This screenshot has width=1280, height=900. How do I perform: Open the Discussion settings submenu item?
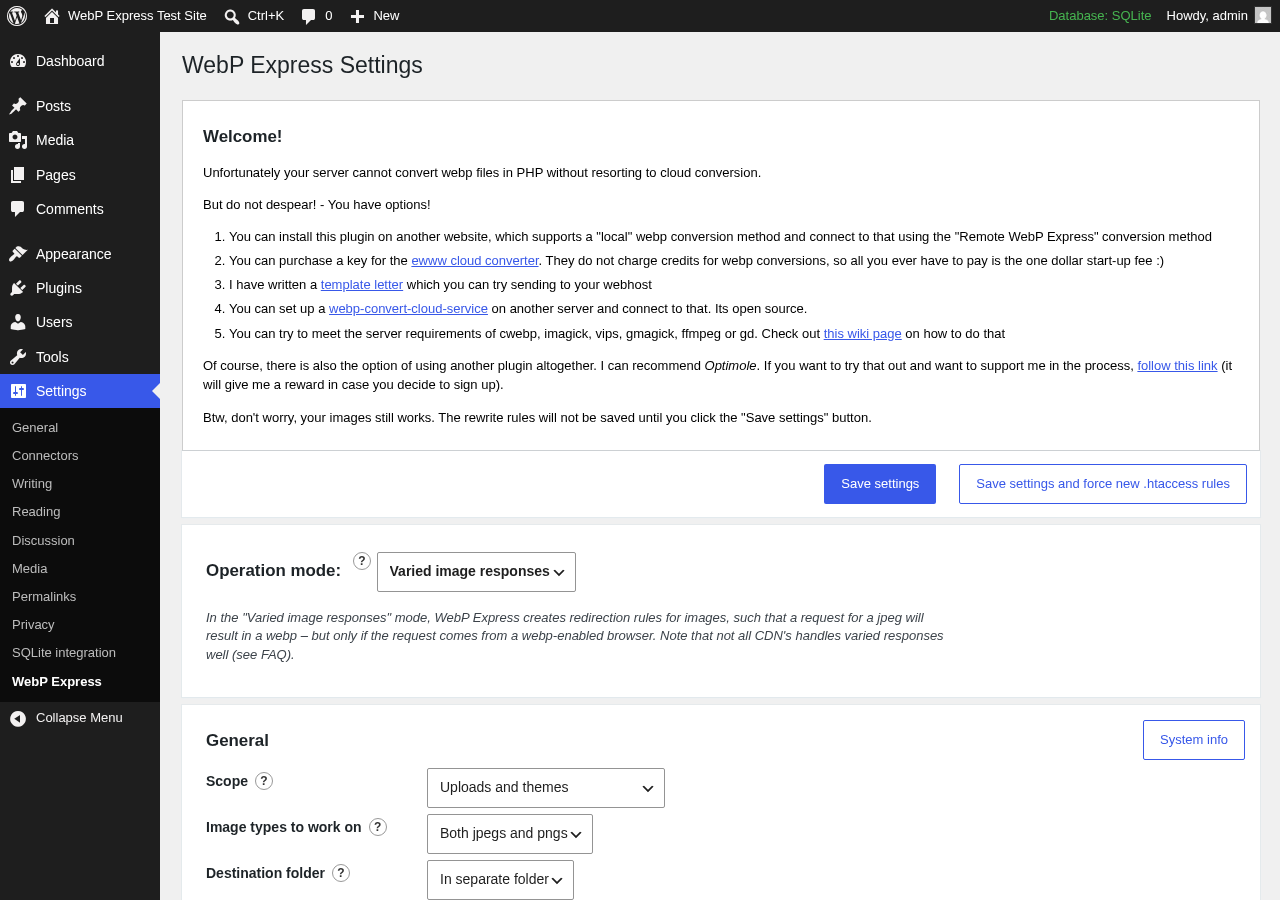tap(43, 540)
